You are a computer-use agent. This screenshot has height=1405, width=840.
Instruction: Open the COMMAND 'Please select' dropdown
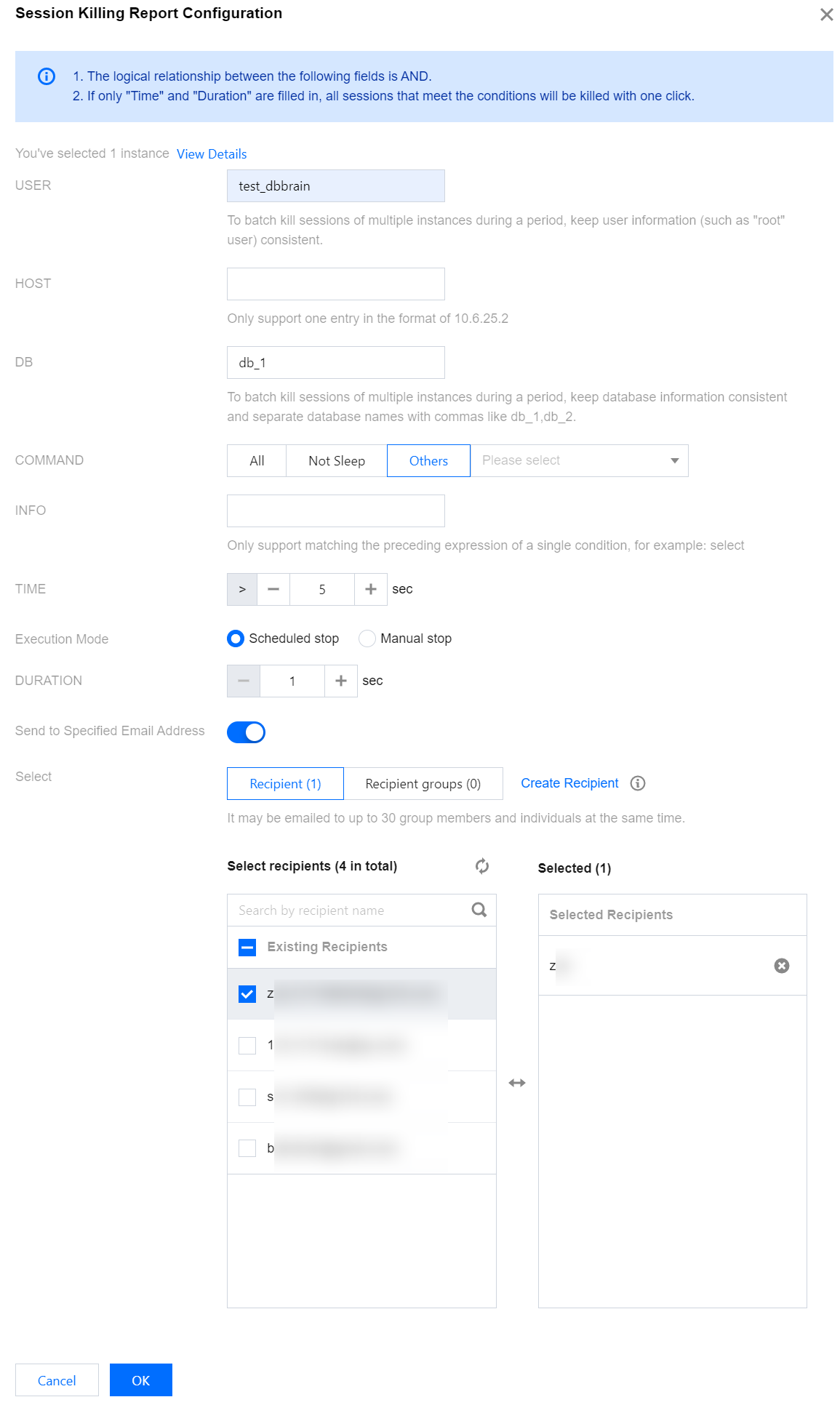click(579, 460)
